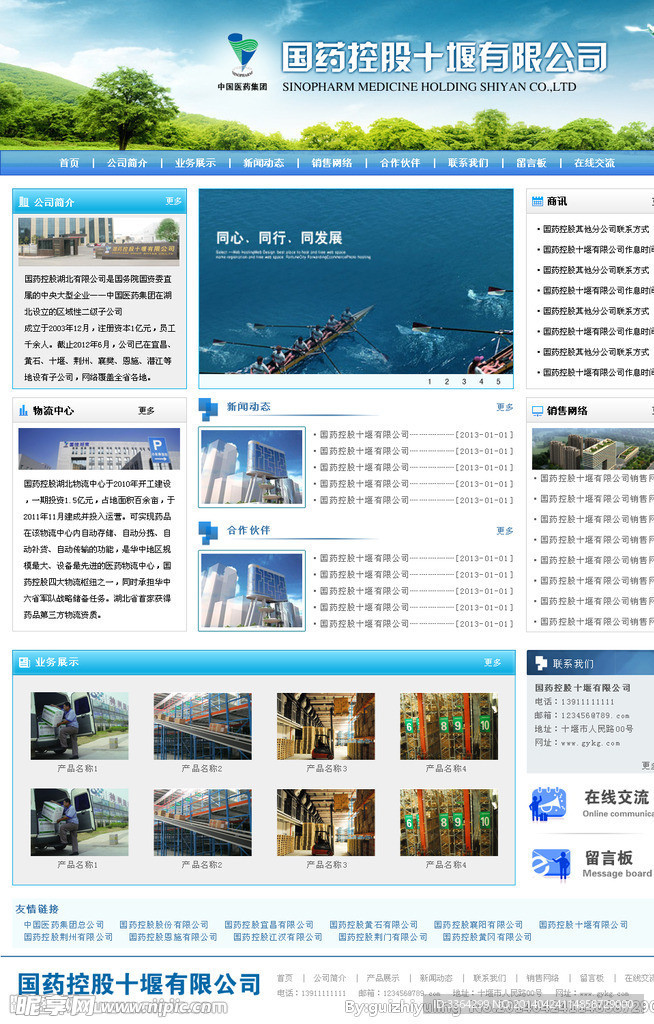Click footer link 新闻动态

(x=436, y=978)
